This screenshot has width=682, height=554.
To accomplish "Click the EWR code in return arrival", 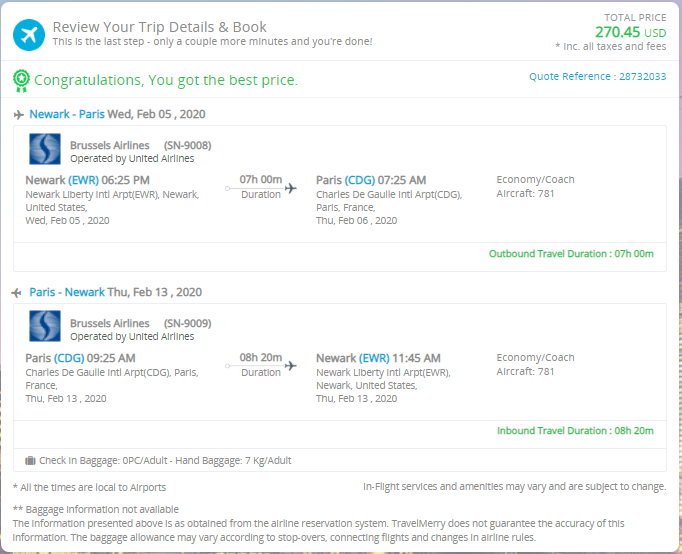I will [x=375, y=358].
